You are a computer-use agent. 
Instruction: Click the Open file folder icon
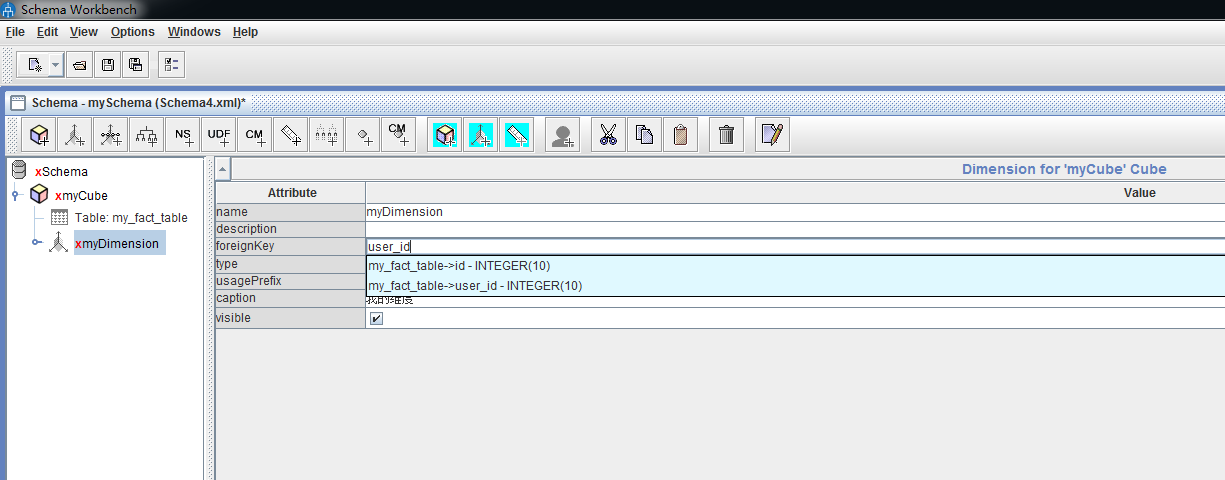click(80, 65)
